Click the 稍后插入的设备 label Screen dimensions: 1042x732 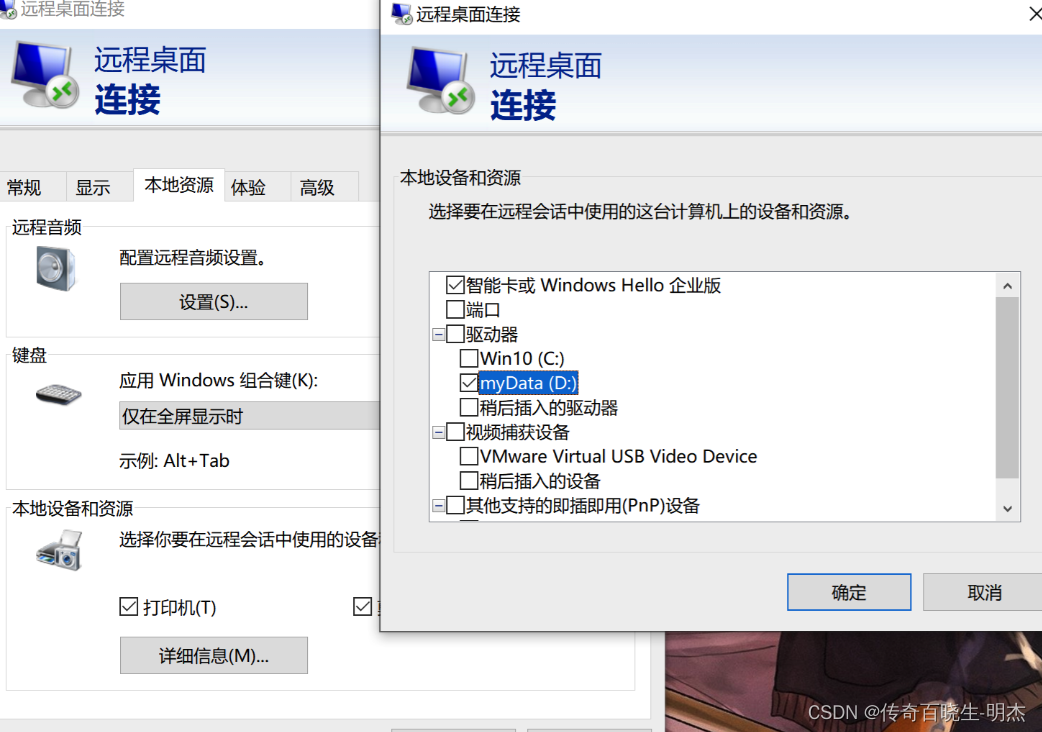(540, 480)
